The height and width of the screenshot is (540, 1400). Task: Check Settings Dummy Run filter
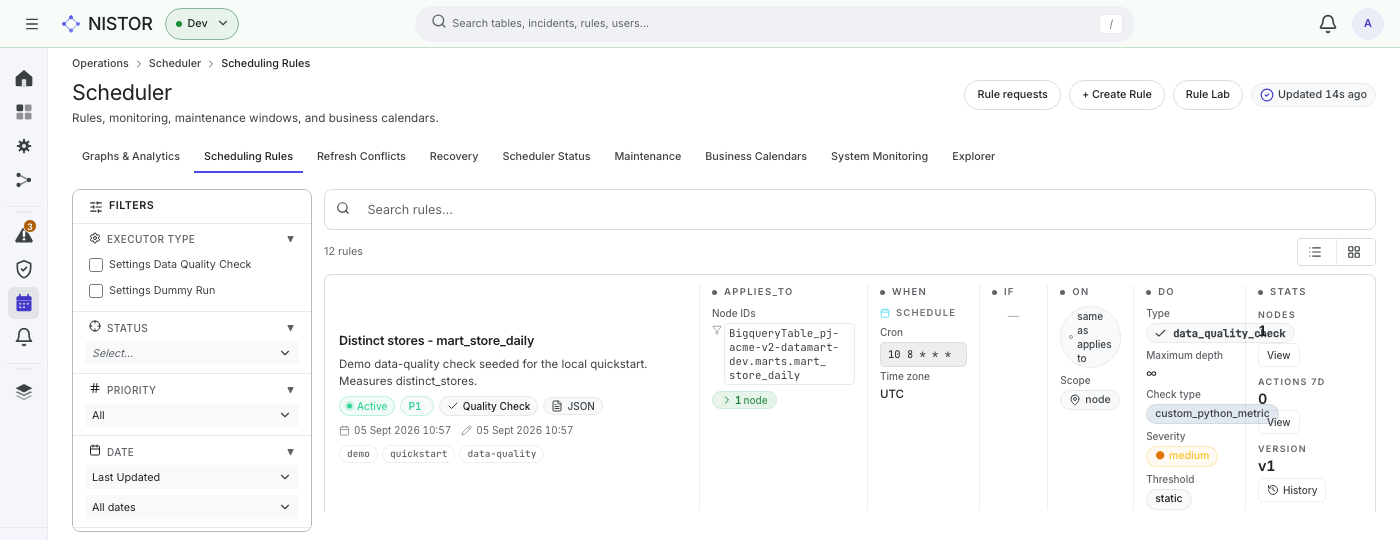pos(96,291)
